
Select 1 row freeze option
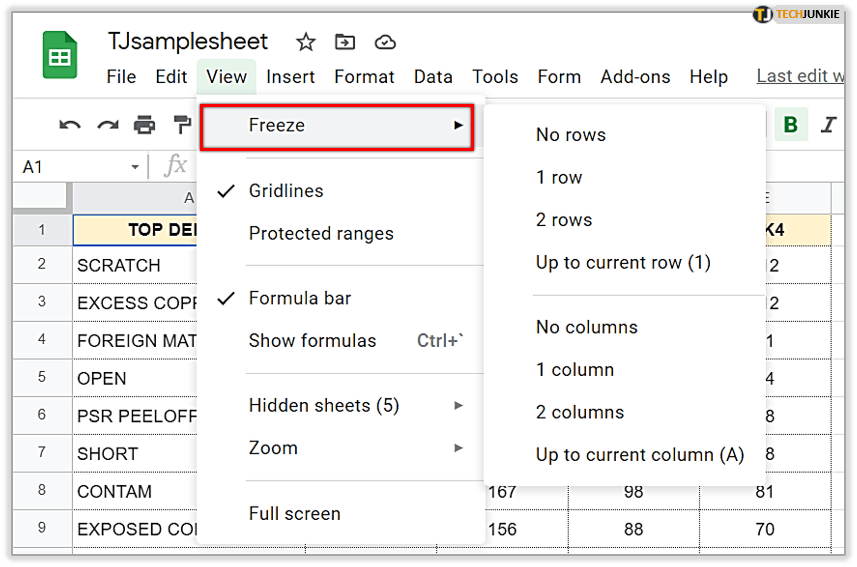point(559,177)
